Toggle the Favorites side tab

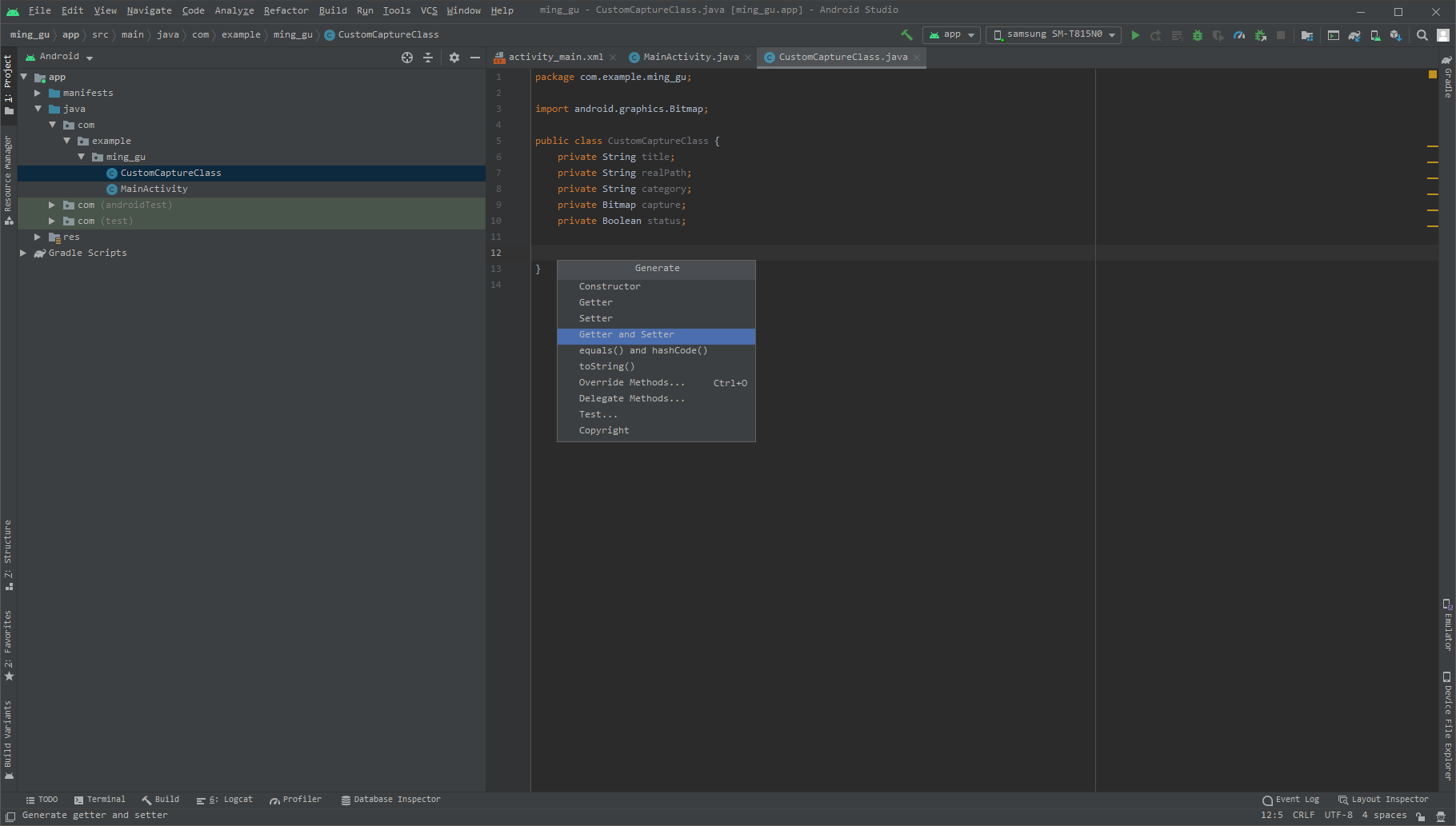[x=8, y=645]
